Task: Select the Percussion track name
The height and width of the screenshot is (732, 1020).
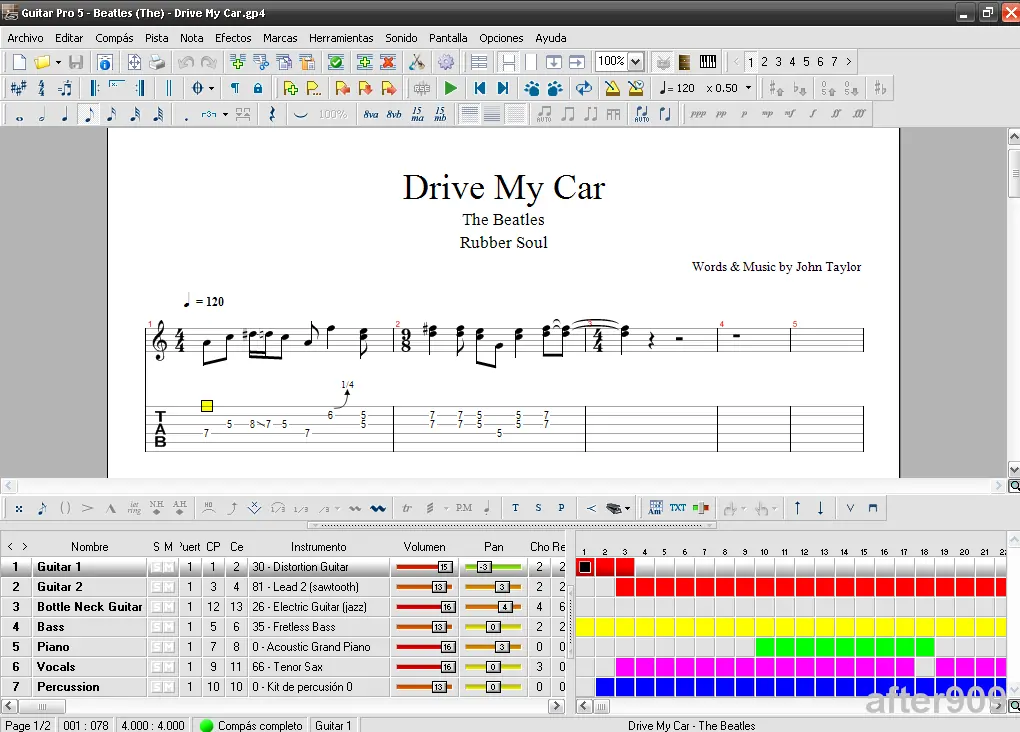Action: click(x=68, y=687)
